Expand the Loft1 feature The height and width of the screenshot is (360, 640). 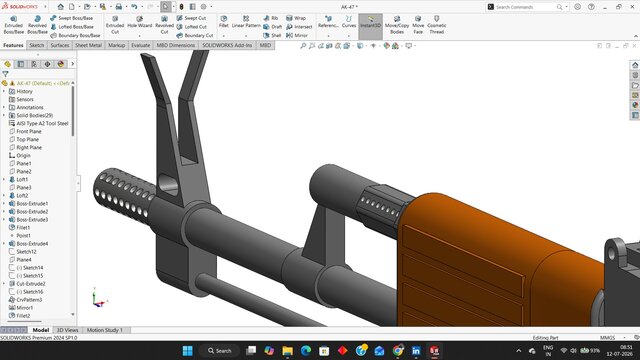tap(4, 180)
